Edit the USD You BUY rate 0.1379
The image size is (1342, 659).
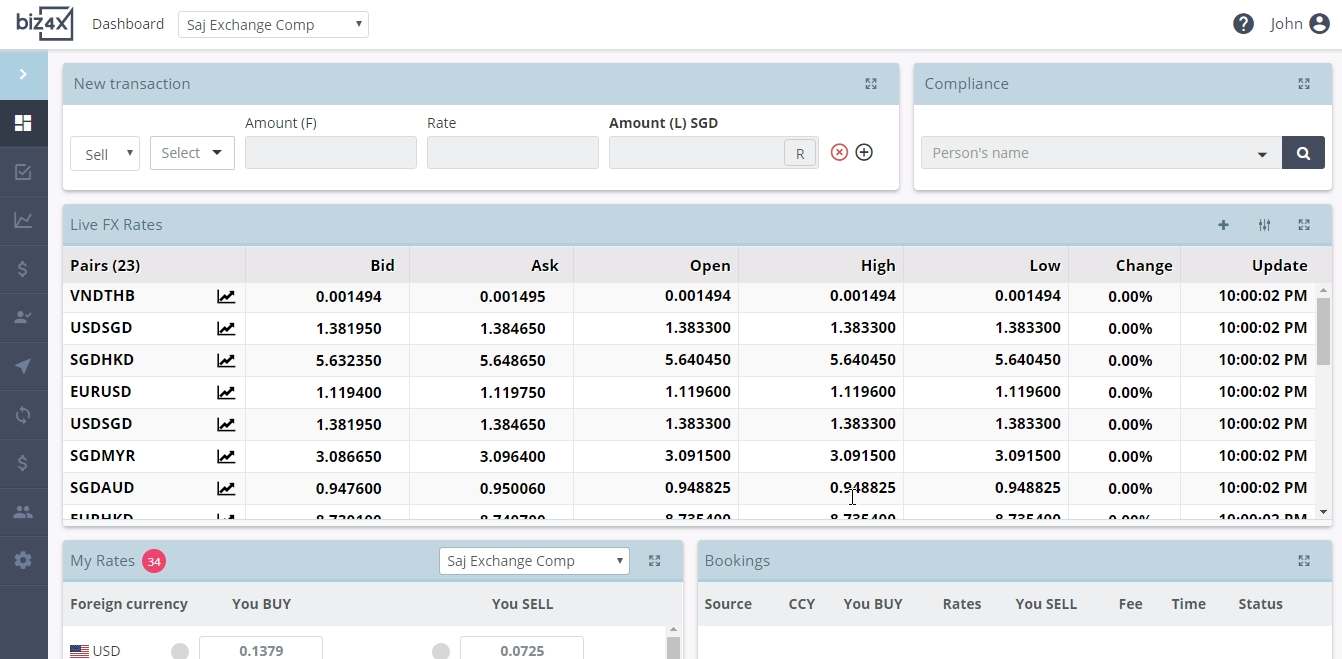point(261,648)
